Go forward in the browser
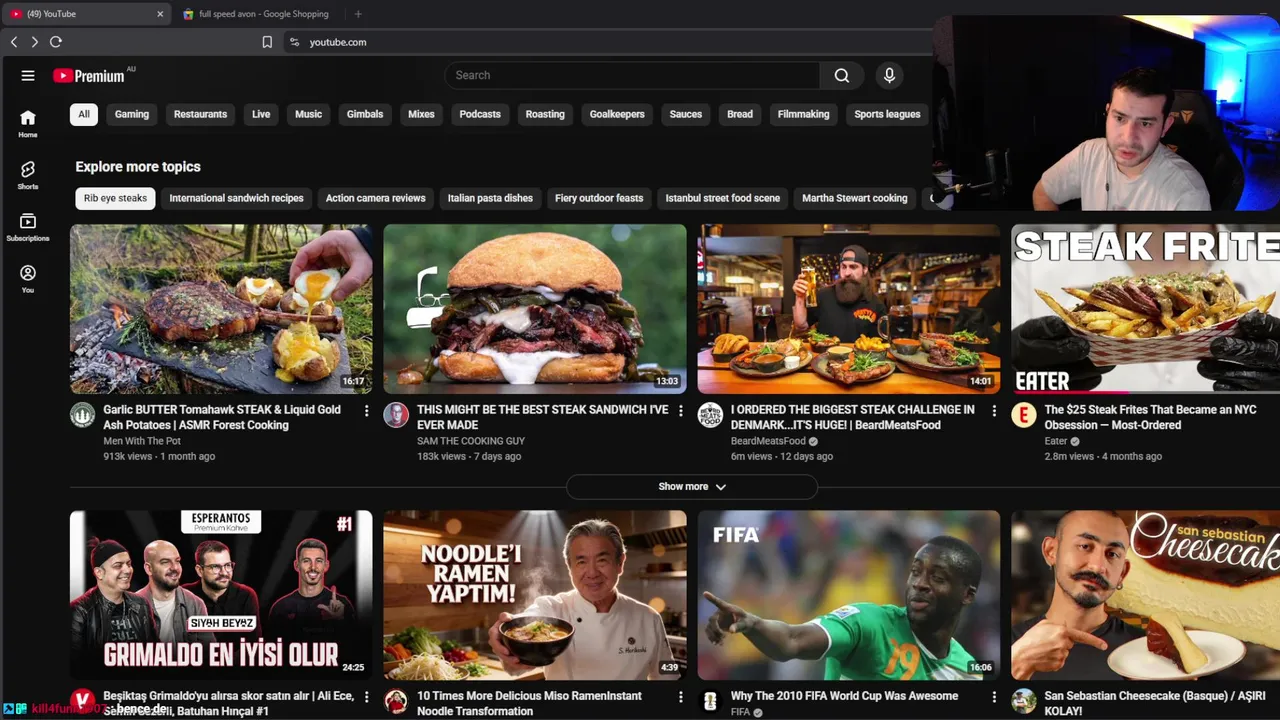 click(x=34, y=42)
